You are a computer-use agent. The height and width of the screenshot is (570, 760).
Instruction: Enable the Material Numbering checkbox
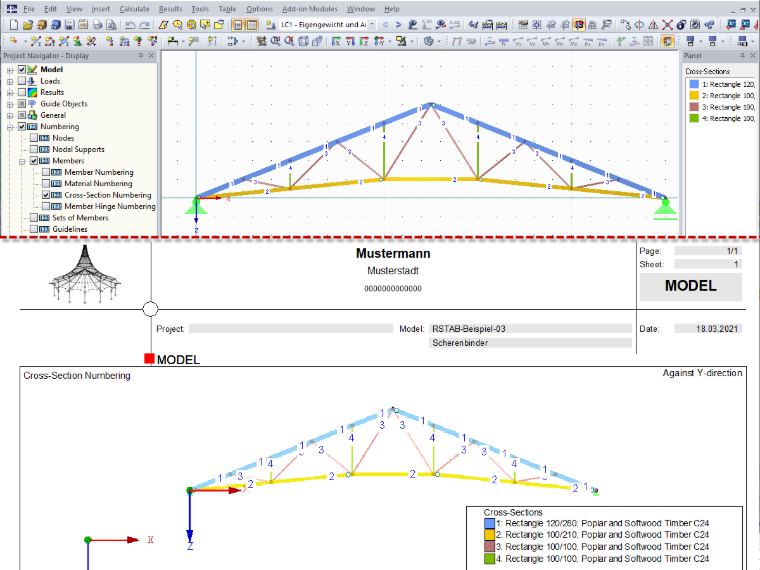click(46, 183)
